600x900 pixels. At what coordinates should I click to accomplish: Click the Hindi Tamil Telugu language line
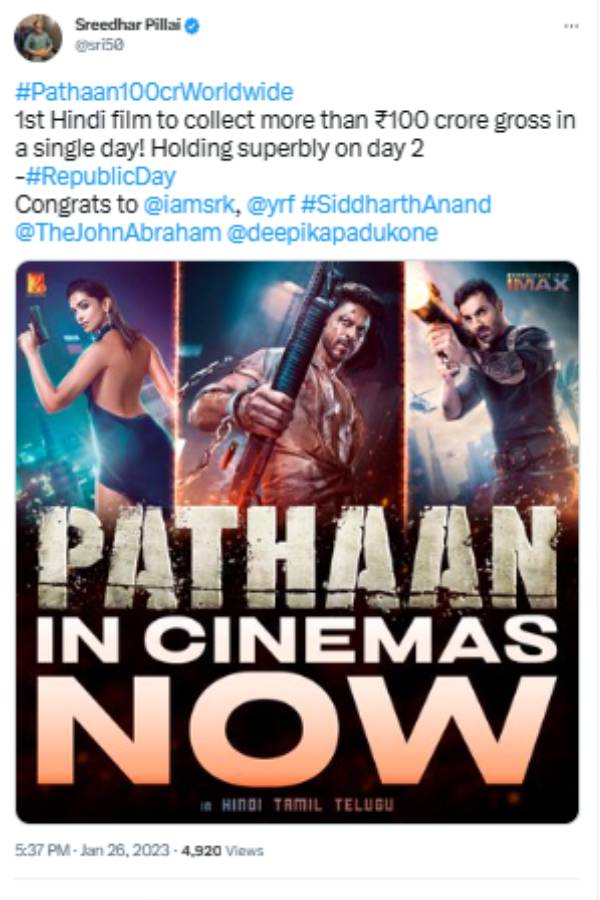click(x=297, y=805)
